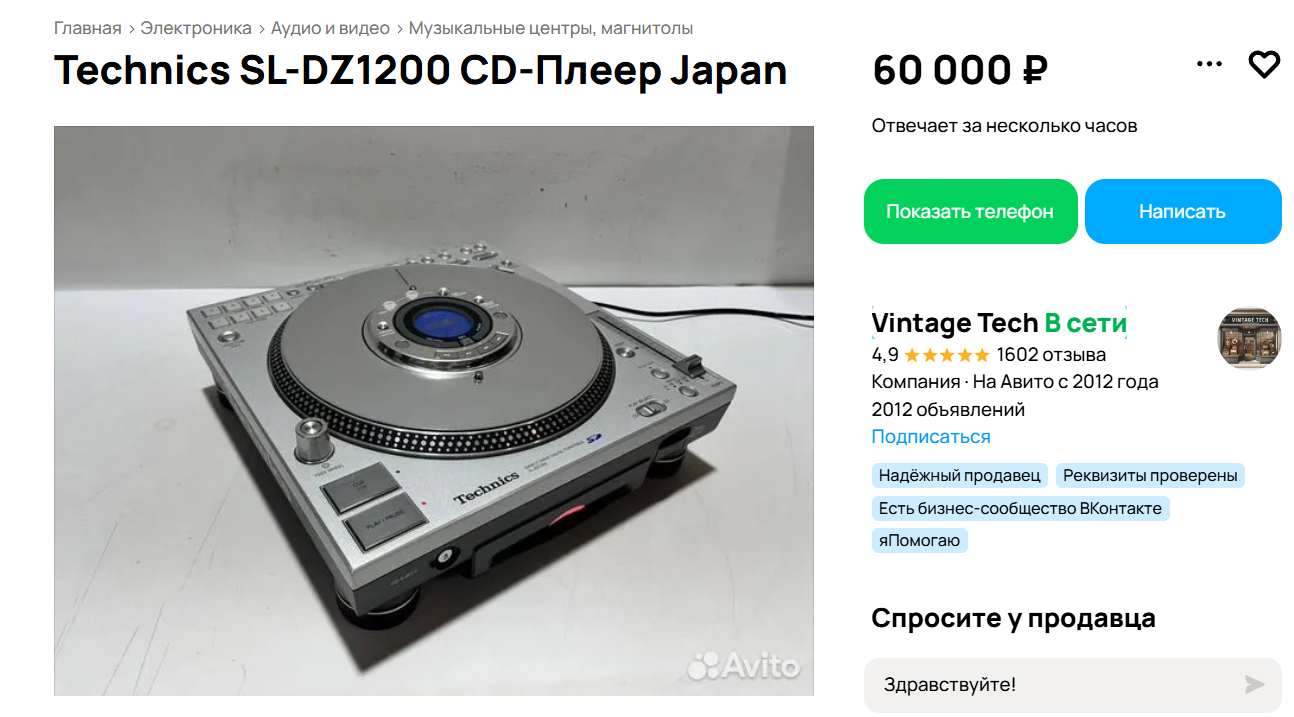Image resolution: width=1294 pixels, height=717 pixels.
Task: Click the яПомогаю badge
Action: (920, 541)
